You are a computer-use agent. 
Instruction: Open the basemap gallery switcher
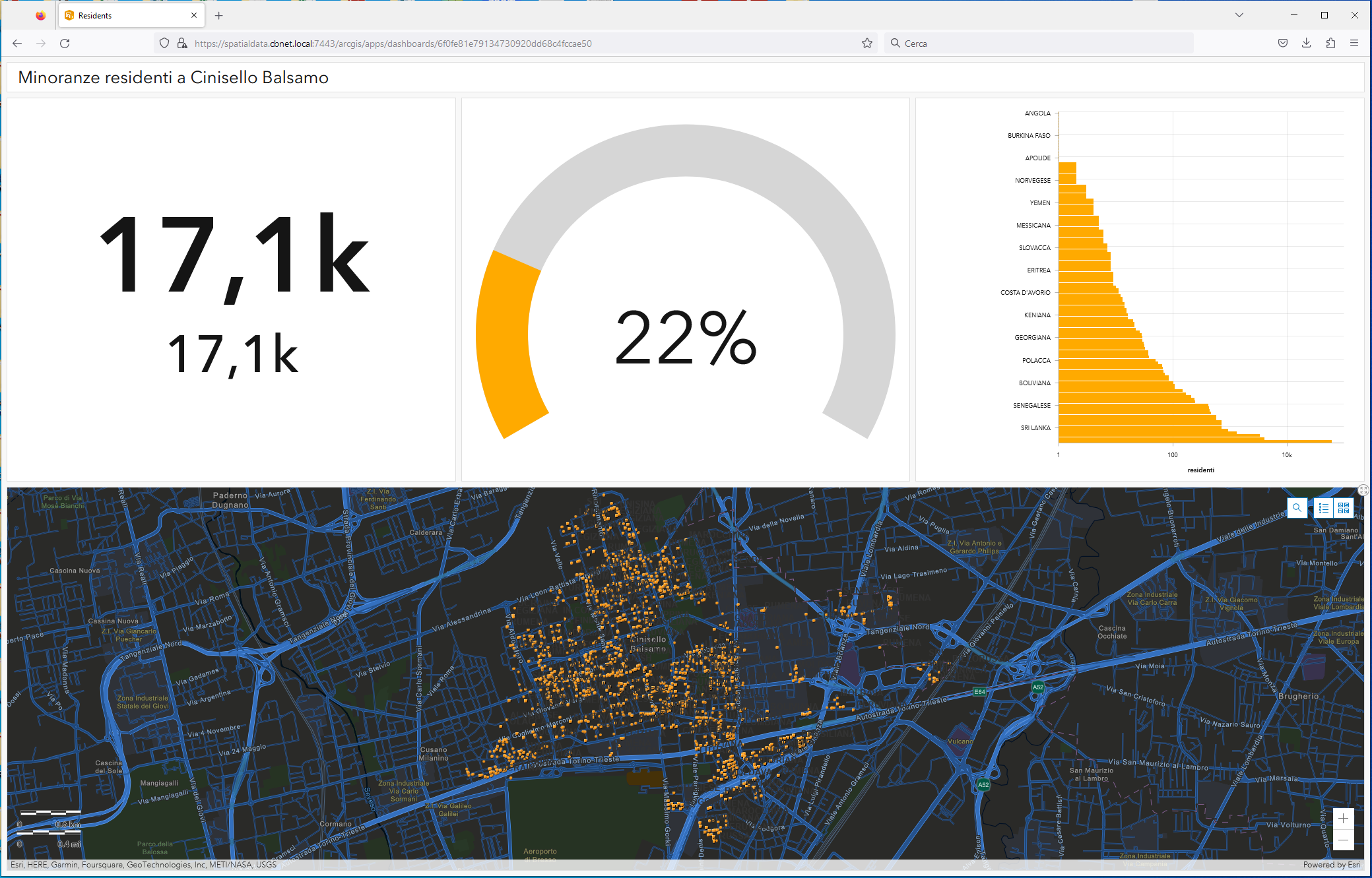click(x=1343, y=508)
